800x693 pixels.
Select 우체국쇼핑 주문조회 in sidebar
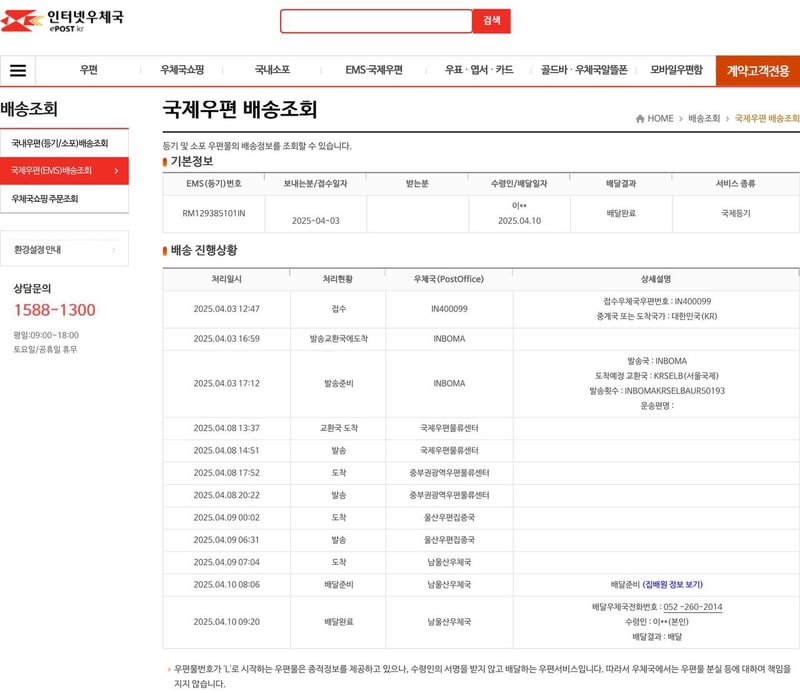pos(46,199)
